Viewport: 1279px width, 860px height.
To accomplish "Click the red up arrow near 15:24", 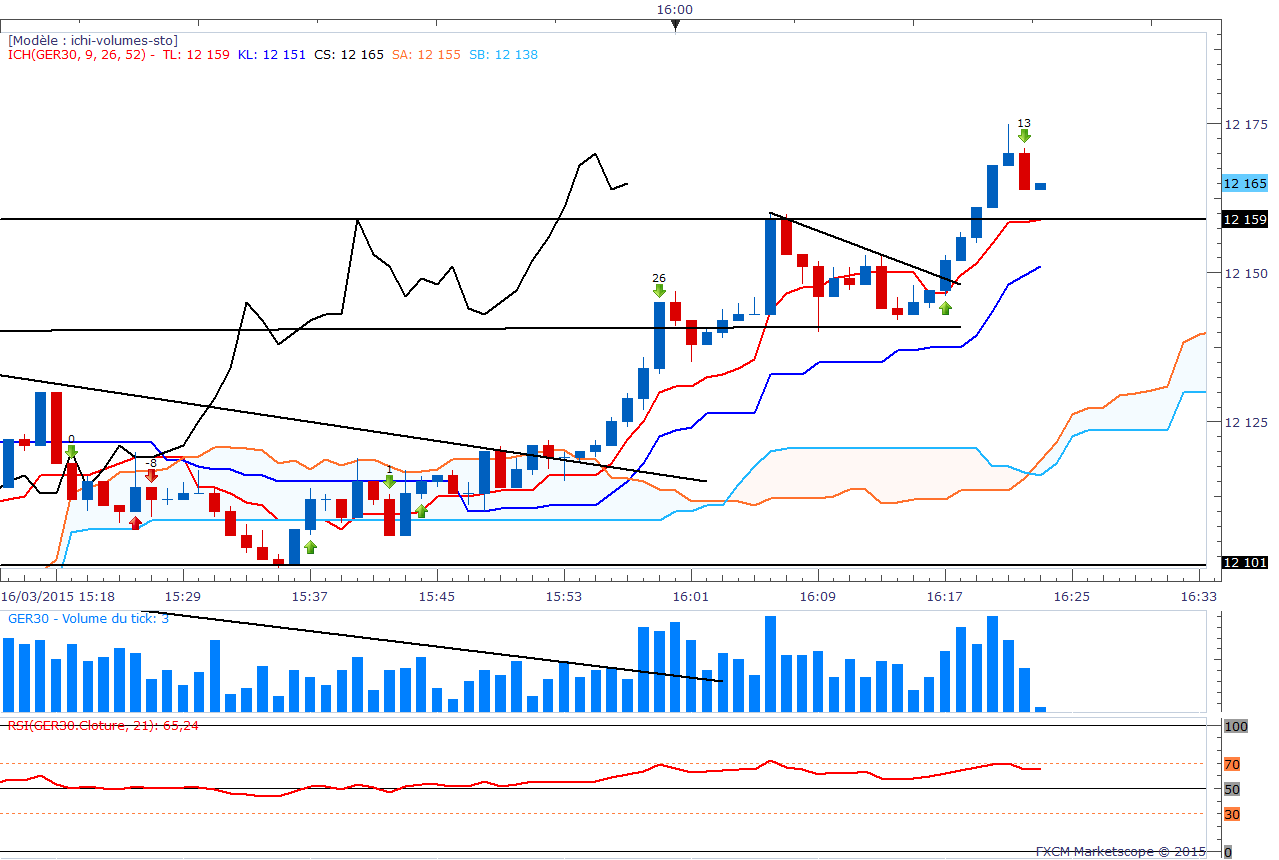I will coord(135,522).
